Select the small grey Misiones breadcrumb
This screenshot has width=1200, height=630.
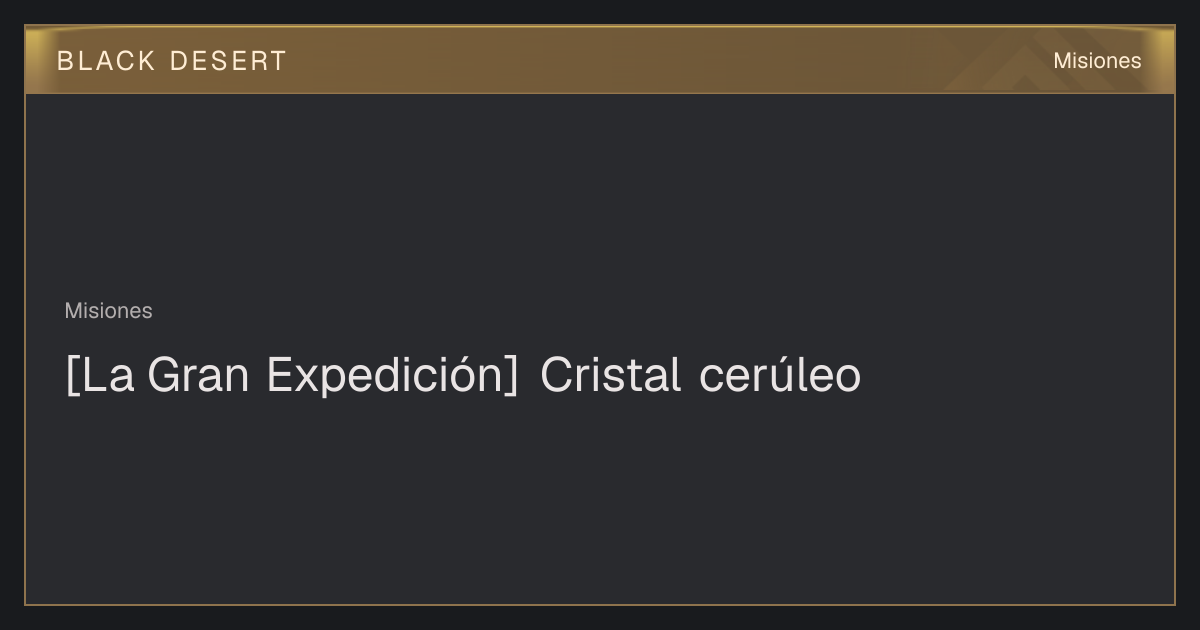coord(108,311)
